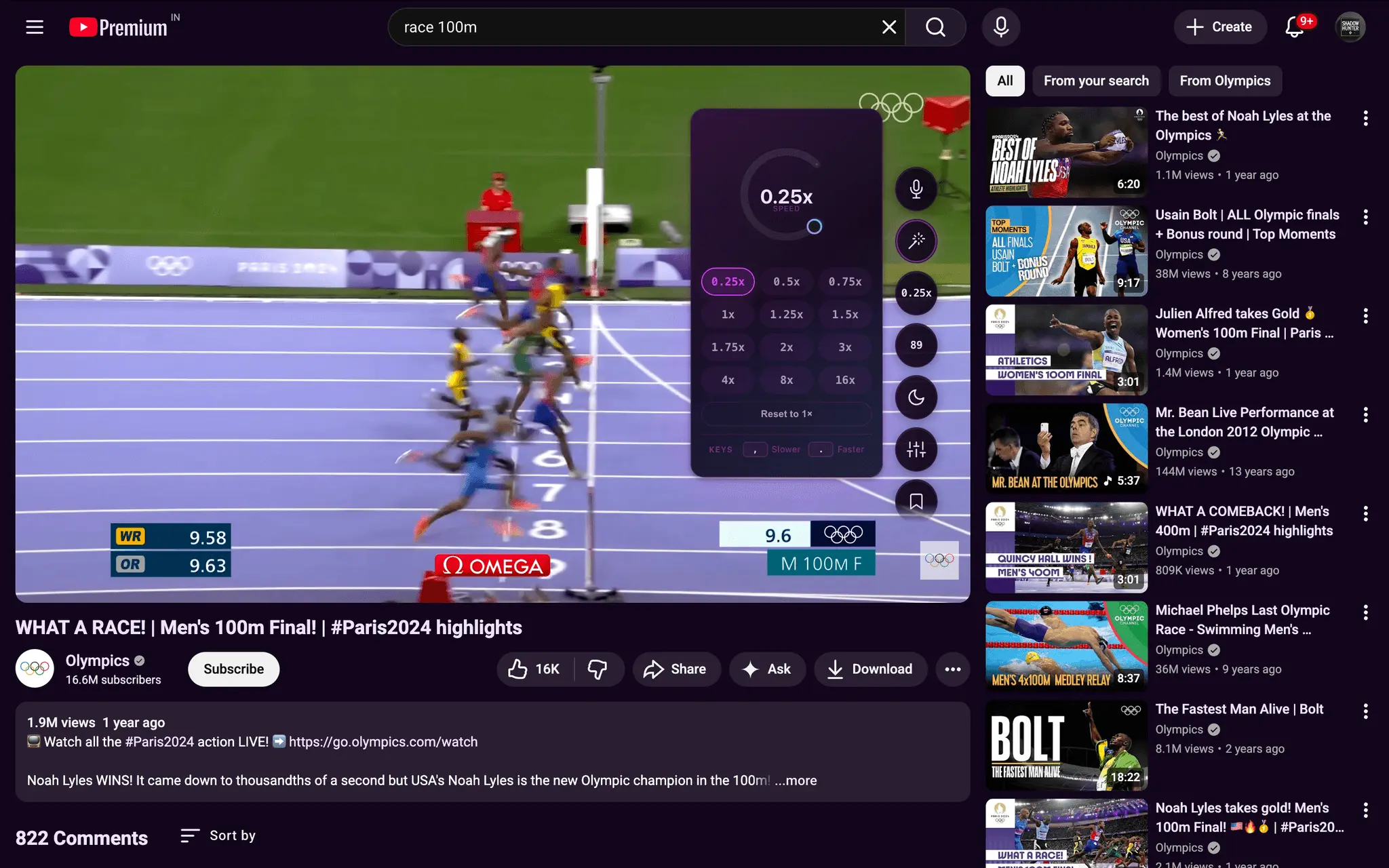Select 0.75x playback speed
This screenshot has height=868, width=1389.
click(845, 281)
